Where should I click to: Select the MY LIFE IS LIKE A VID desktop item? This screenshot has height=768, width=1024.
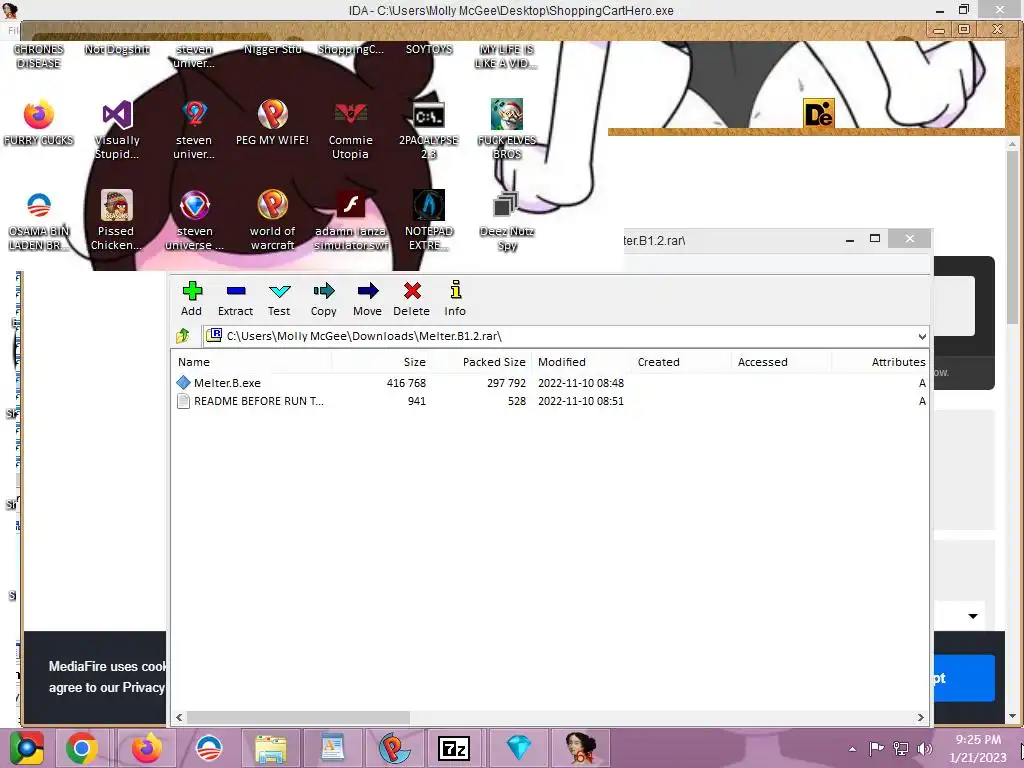tap(506, 56)
